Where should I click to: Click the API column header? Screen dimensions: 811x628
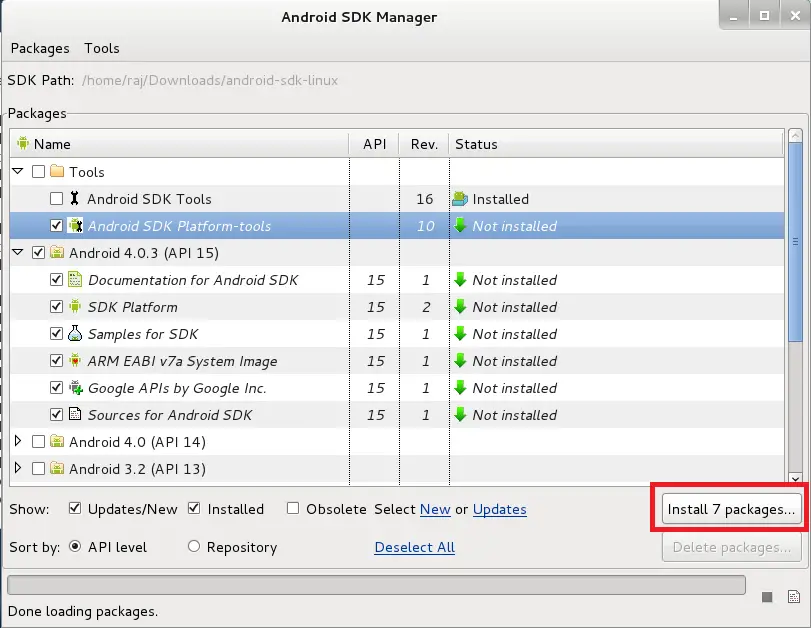point(374,144)
